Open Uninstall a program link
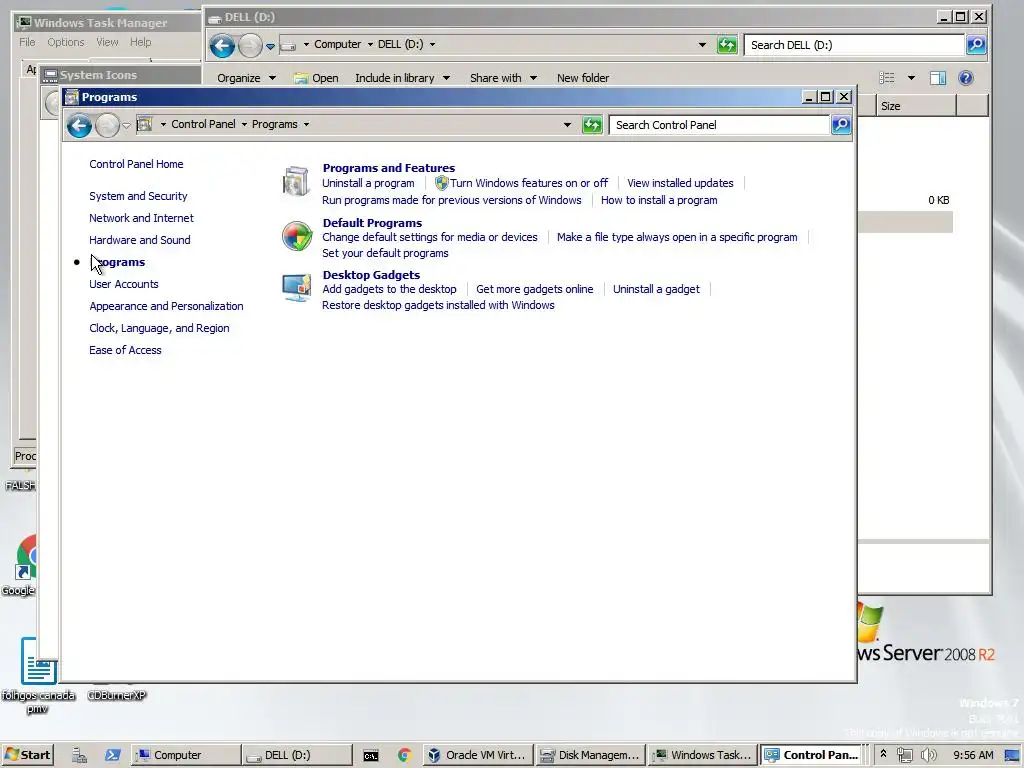Screen dimensions: 1024x768 [x=368, y=183]
